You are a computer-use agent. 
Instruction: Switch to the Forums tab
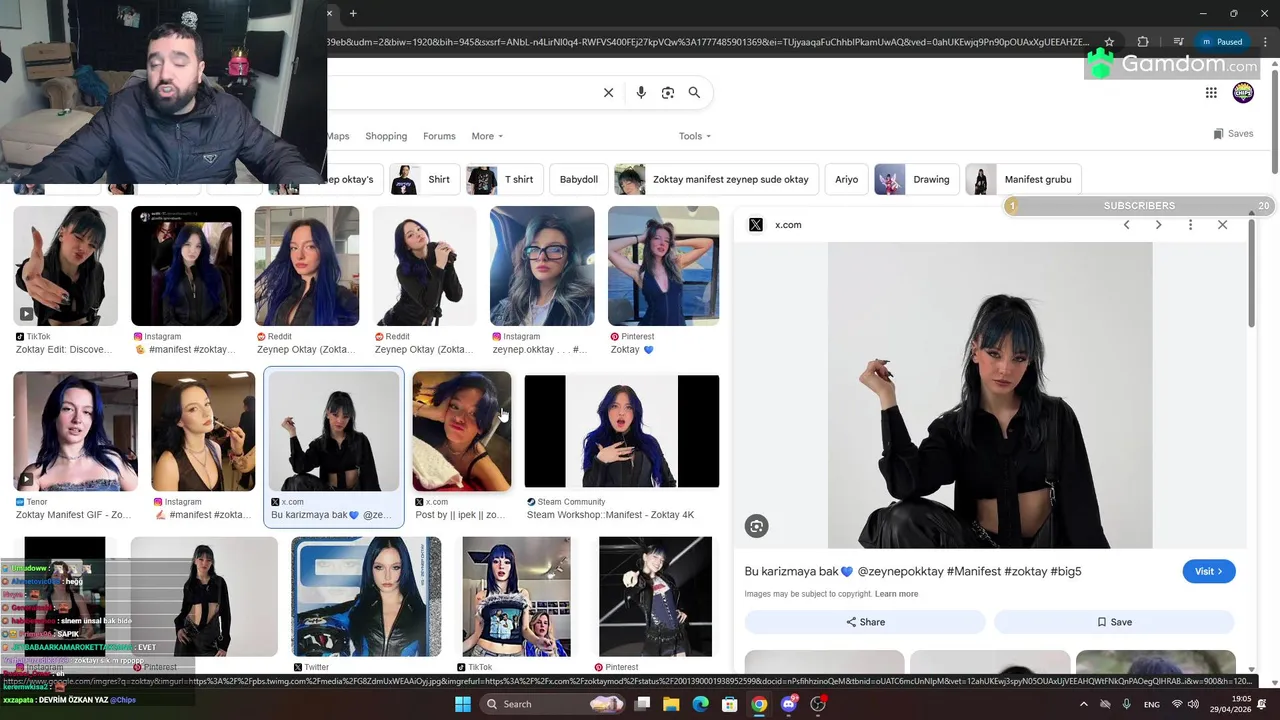[x=439, y=136]
